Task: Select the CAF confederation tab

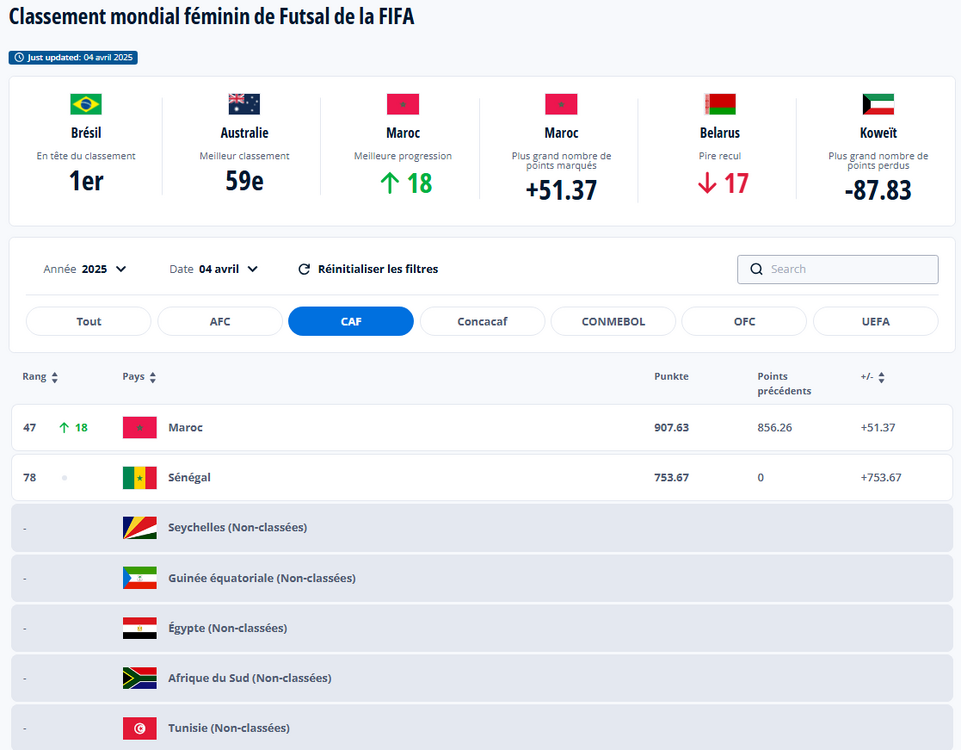Action: (x=351, y=321)
